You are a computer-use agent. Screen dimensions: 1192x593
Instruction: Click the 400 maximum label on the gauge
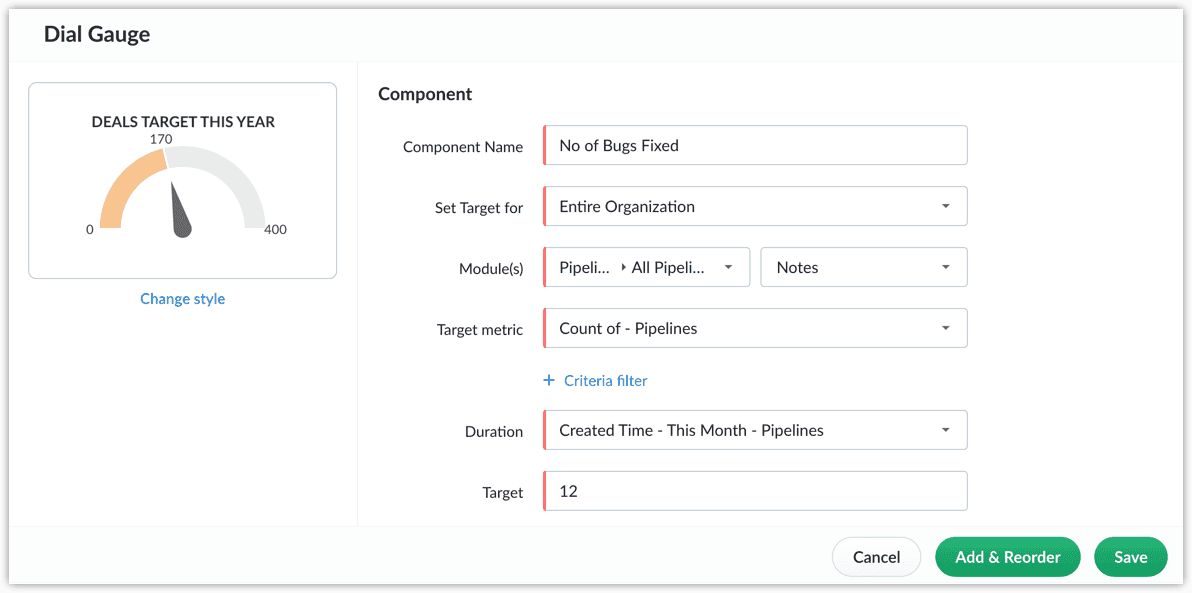275,230
